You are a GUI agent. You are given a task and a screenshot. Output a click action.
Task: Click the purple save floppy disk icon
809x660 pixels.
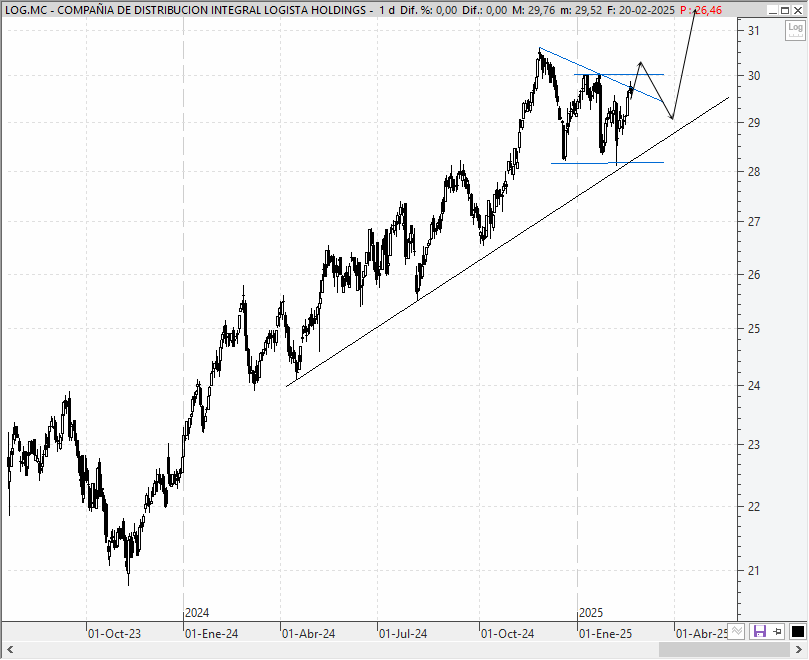[760, 631]
